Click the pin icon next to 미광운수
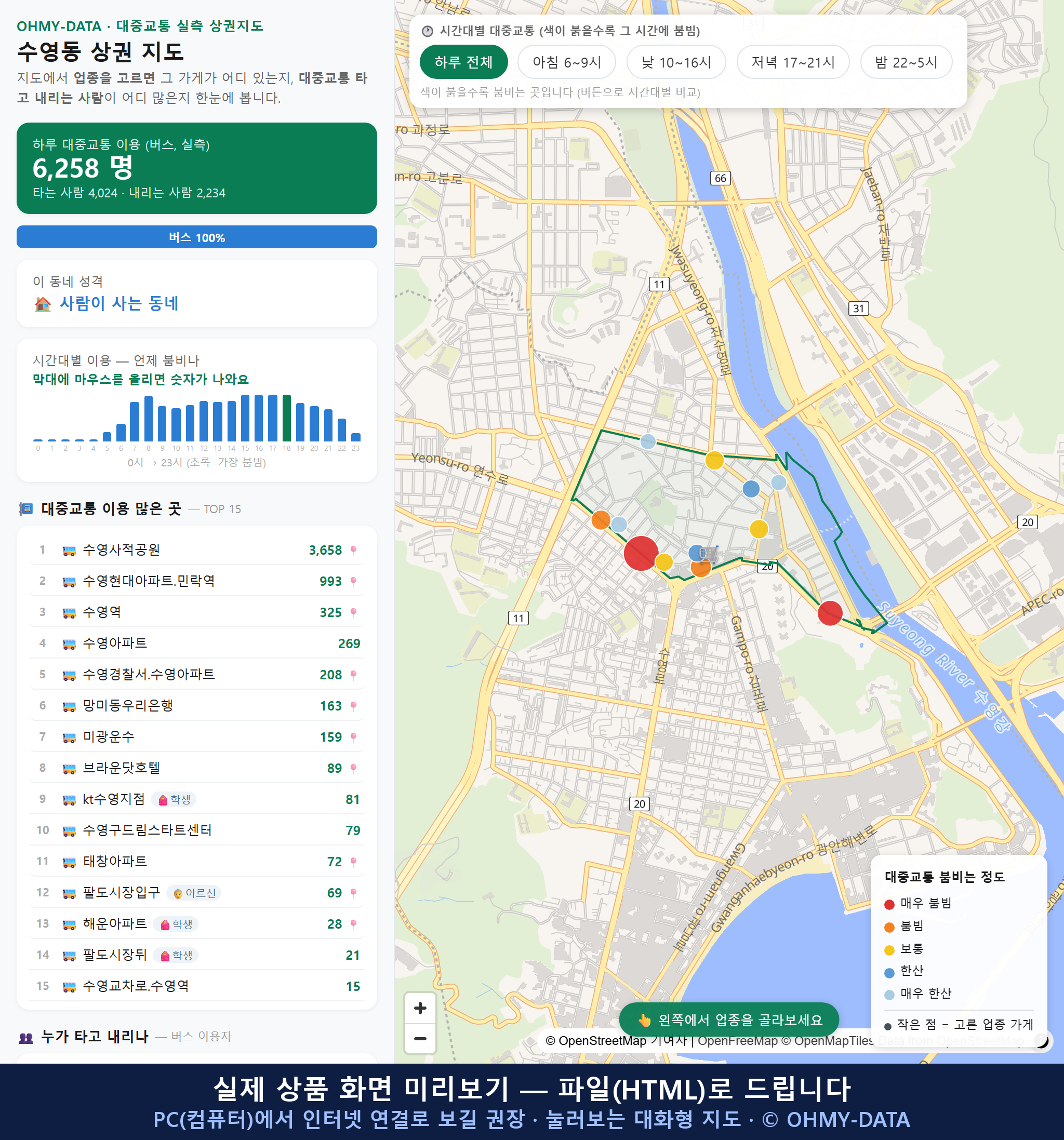The width and height of the screenshot is (1064, 1140). click(353, 737)
